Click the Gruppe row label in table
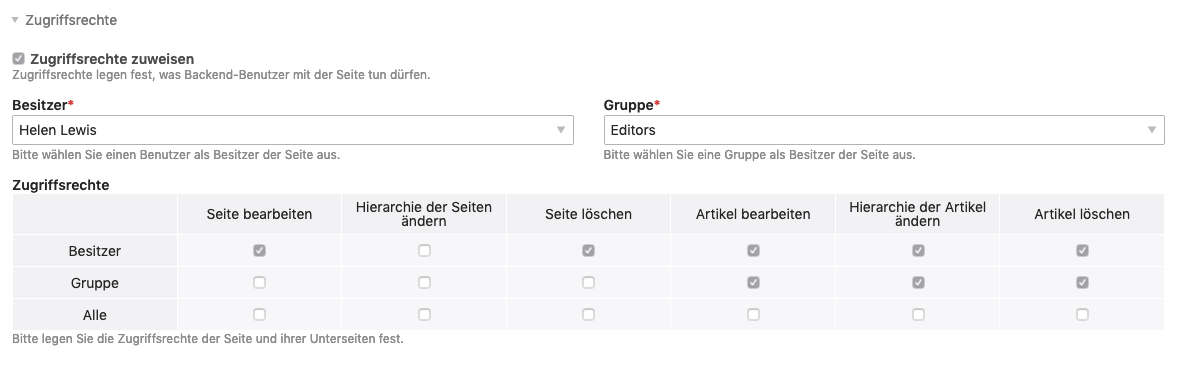 pos(95,283)
